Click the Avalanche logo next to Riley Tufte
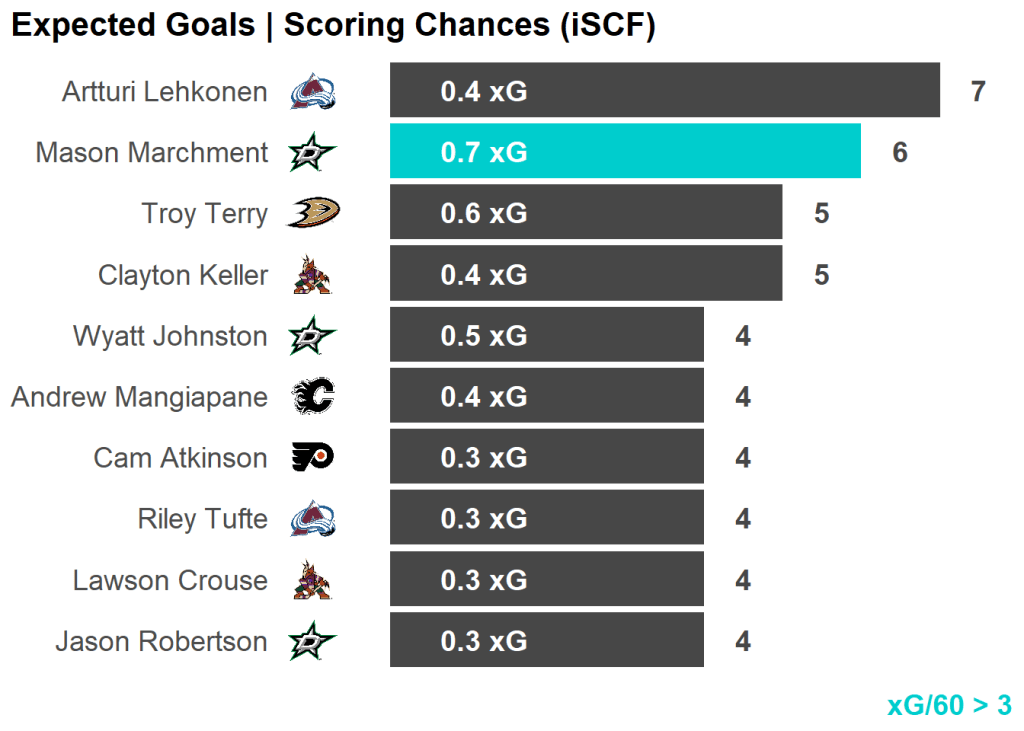Screen dimensions: 1024x731 312,520
